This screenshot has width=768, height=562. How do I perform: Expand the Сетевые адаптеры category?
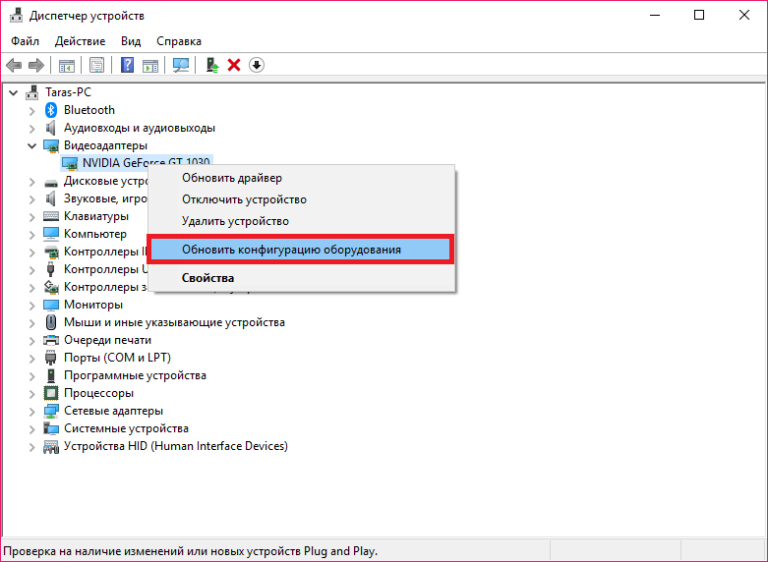32,411
